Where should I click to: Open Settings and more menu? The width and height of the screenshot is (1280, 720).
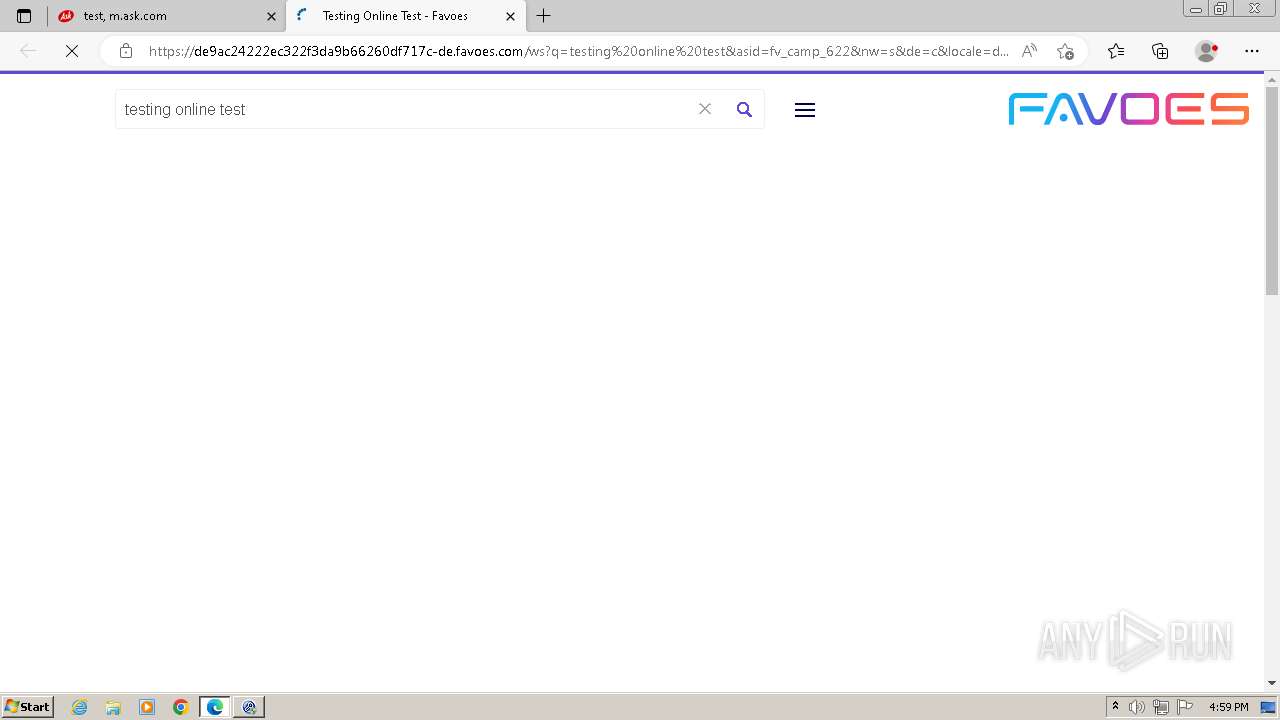[x=1252, y=51]
